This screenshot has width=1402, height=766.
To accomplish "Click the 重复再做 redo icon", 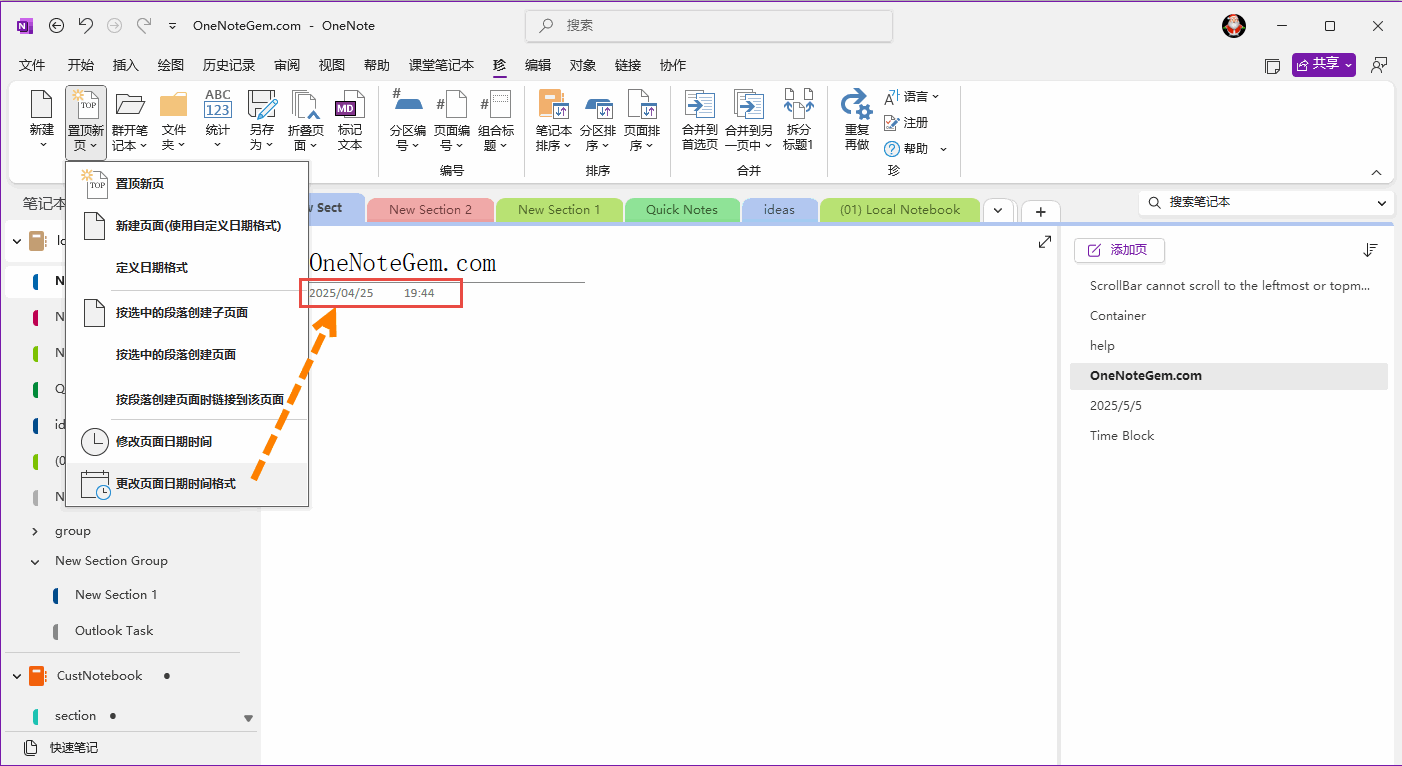I will [x=857, y=104].
